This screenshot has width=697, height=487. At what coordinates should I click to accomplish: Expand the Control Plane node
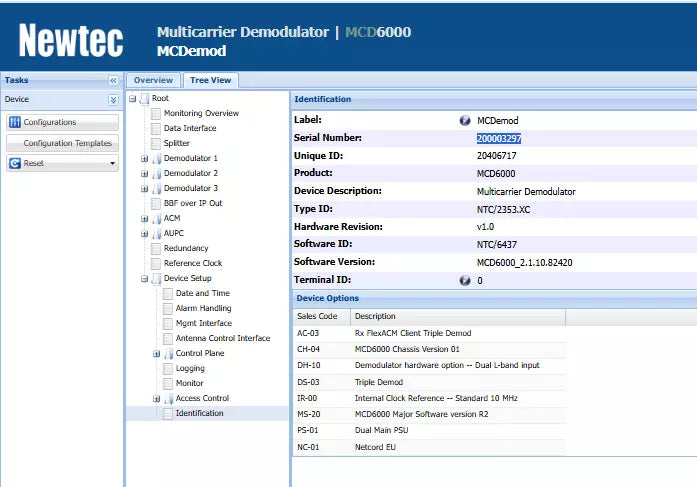[156, 354]
